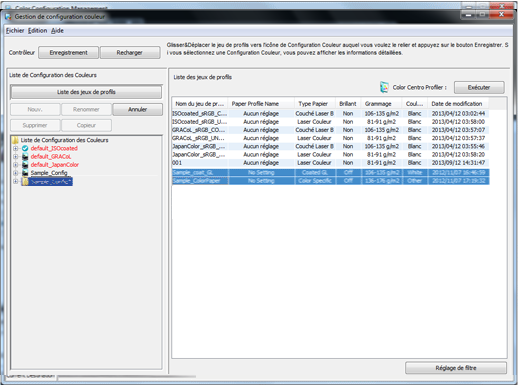Click the application icon in the title bar
Viewport: 518px width, 385px height.
(x=8, y=17)
